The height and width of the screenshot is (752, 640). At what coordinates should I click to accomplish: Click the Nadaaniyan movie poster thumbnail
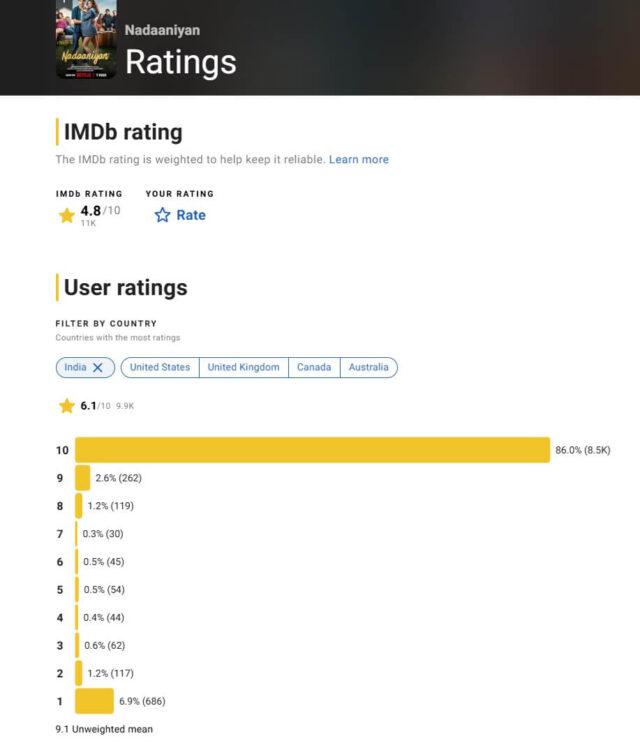point(86,42)
